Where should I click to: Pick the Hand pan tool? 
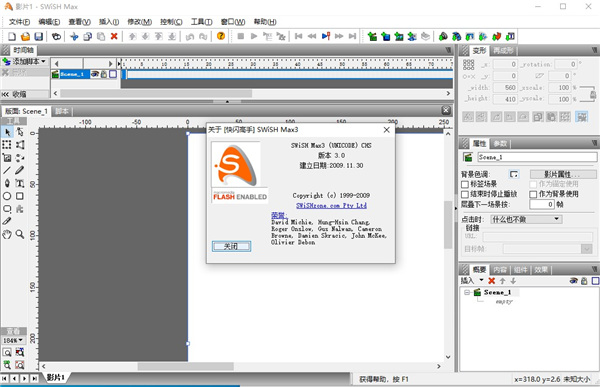(x=7, y=234)
